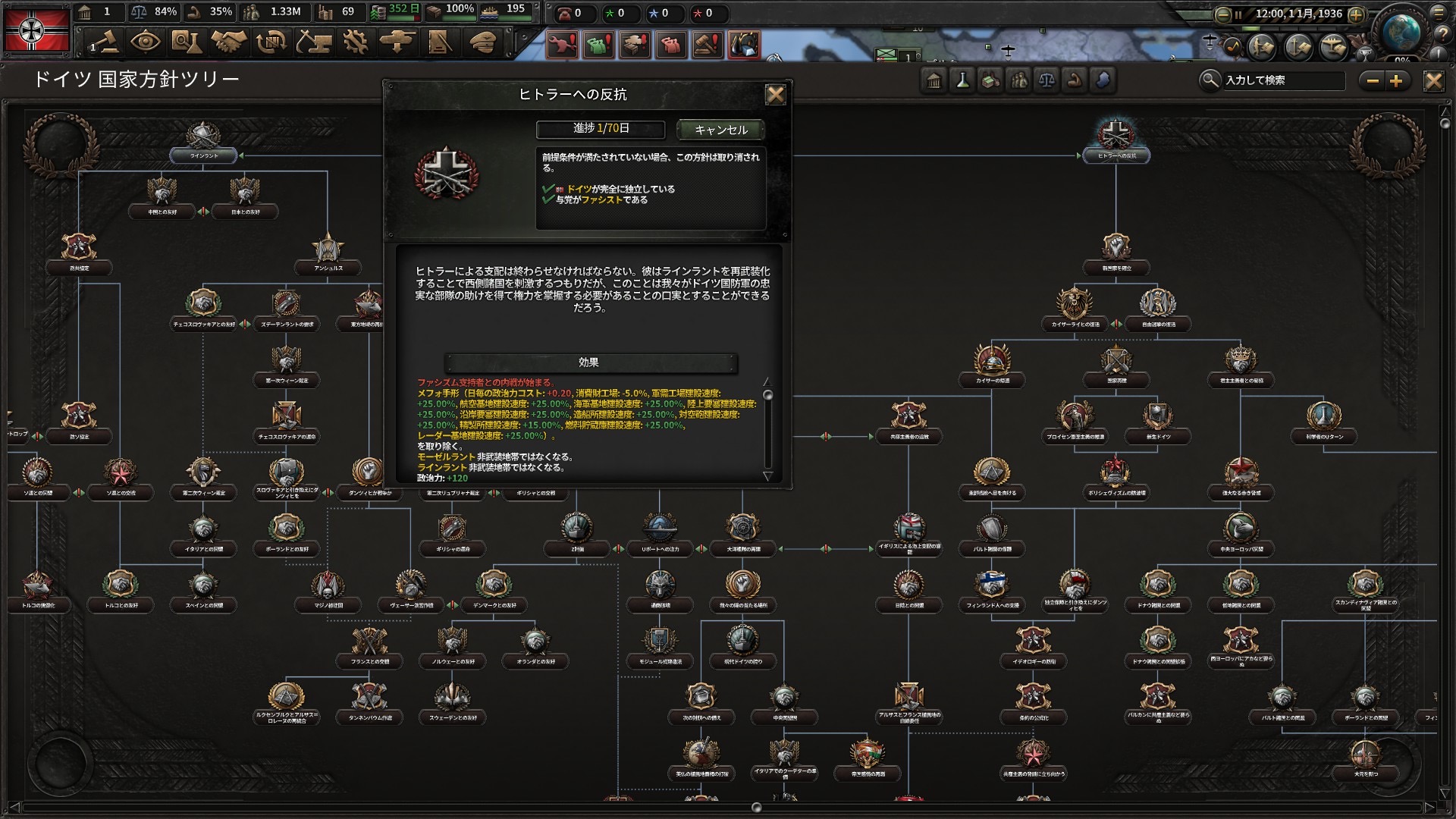Select the ラインラント focus node

tap(203, 143)
